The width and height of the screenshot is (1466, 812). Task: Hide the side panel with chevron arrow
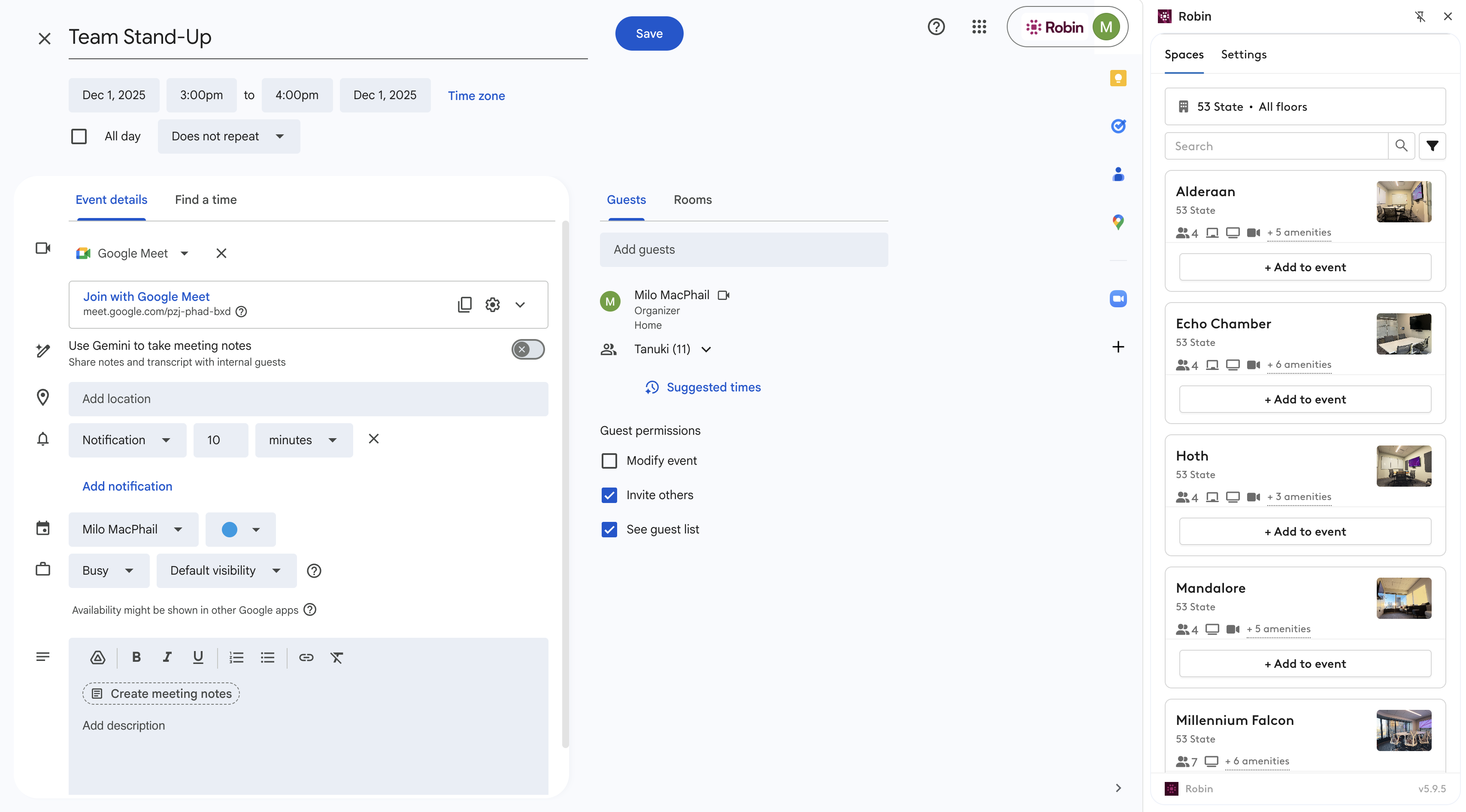point(1118,788)
